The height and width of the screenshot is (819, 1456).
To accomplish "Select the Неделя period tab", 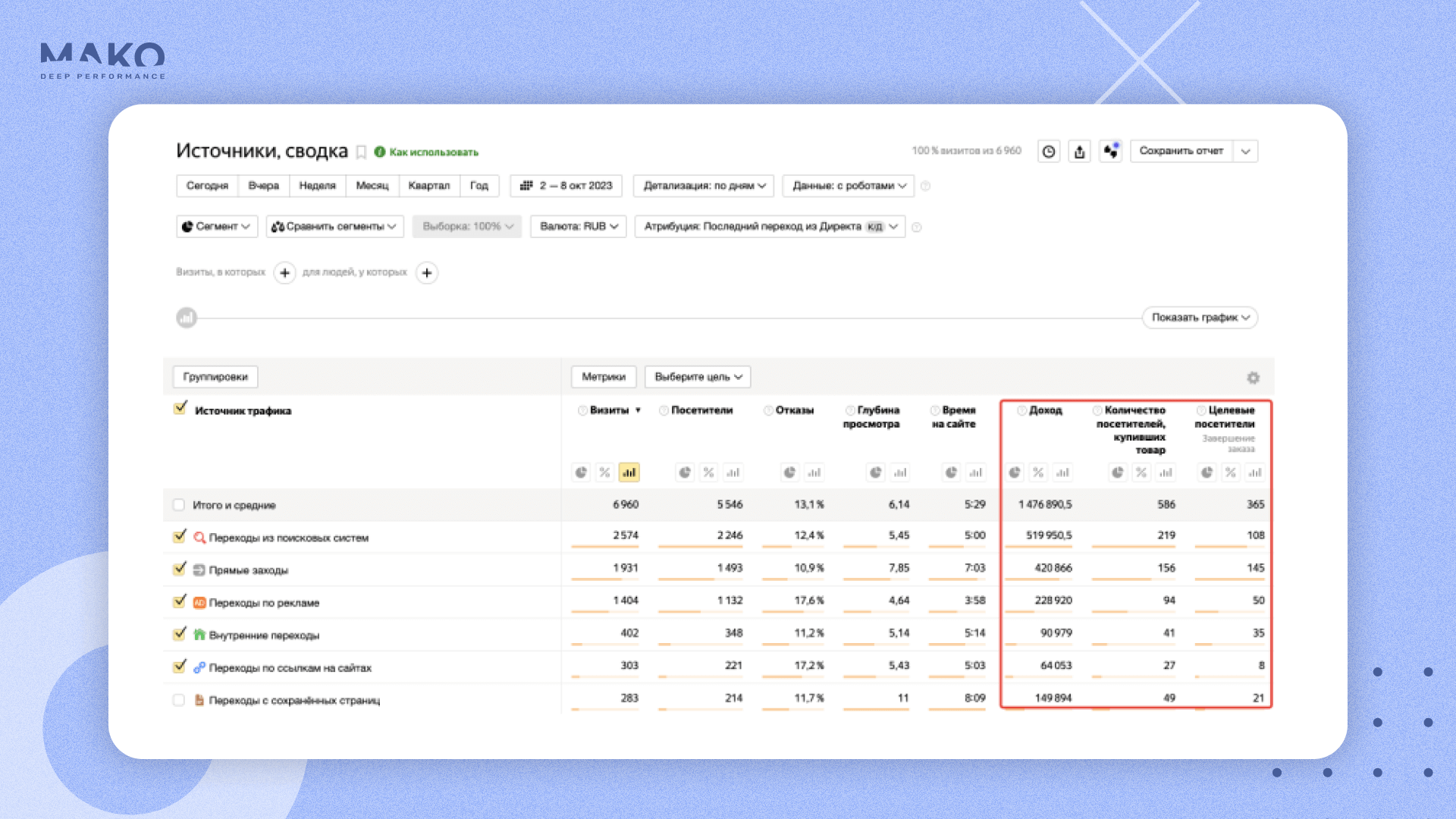I will pyautogui.click(x=317, y=186).
